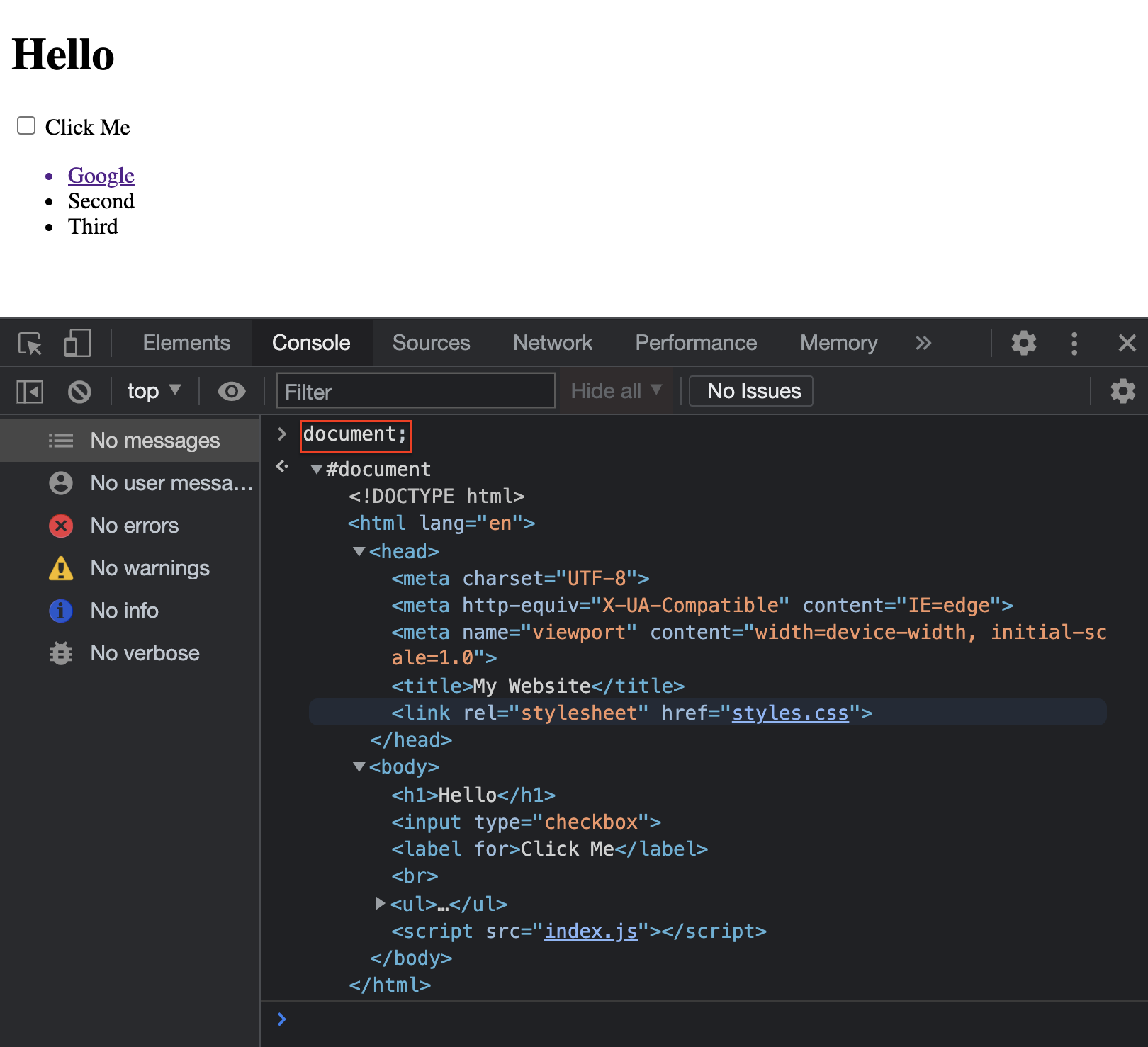
Task: Click the No Issues button
Action: tap(751, 391)
